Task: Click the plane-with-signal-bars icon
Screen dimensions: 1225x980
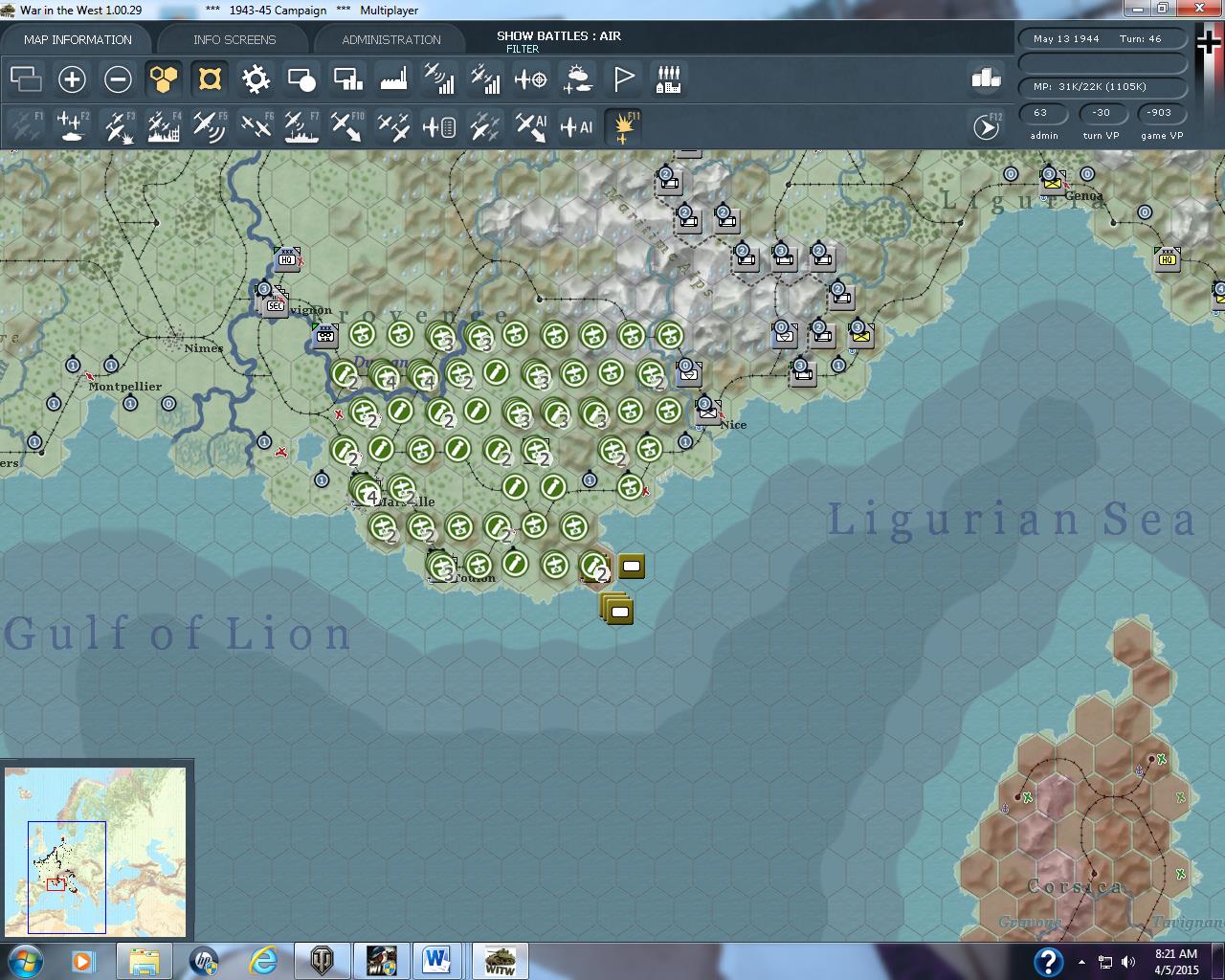Action: (x=439, y=79)
